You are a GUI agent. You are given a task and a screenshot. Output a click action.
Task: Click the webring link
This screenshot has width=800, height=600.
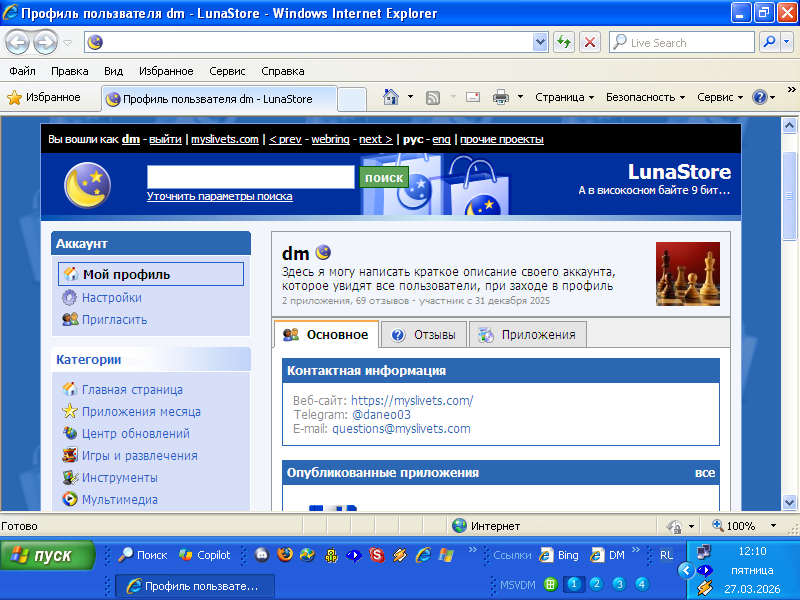(x=330, y=139)
